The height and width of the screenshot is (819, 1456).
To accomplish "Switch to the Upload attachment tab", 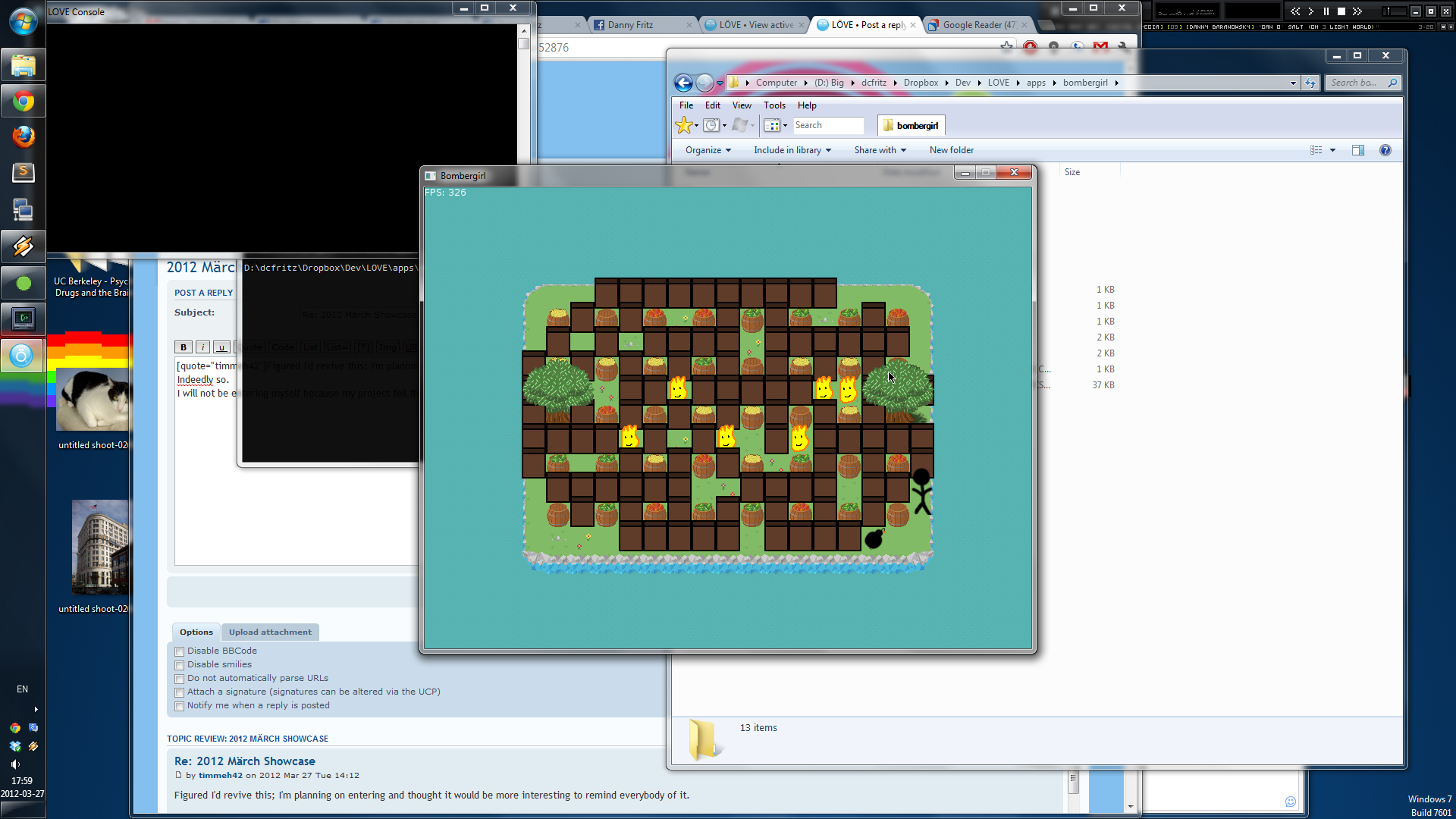I will click(x=270, y=632).
